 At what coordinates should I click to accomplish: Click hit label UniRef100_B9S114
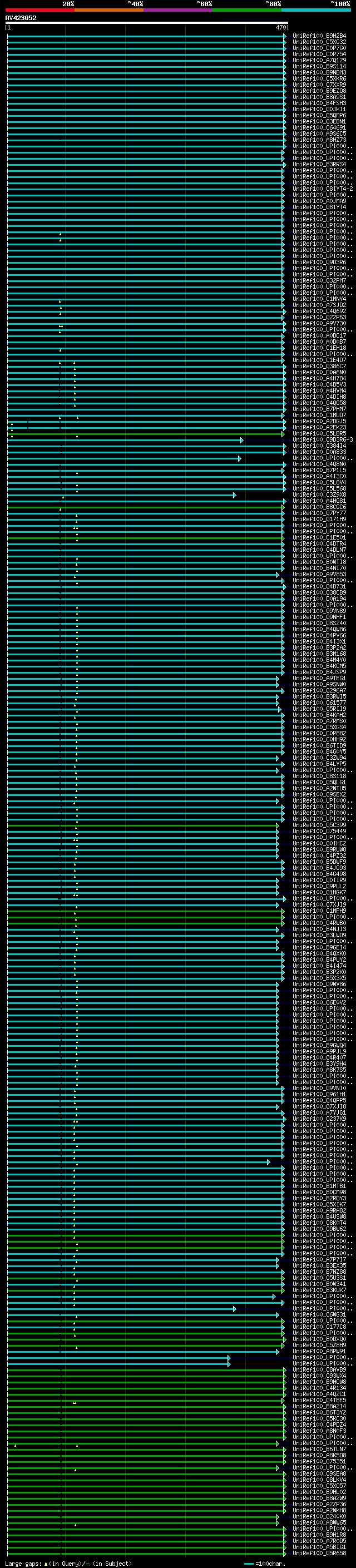319,66
